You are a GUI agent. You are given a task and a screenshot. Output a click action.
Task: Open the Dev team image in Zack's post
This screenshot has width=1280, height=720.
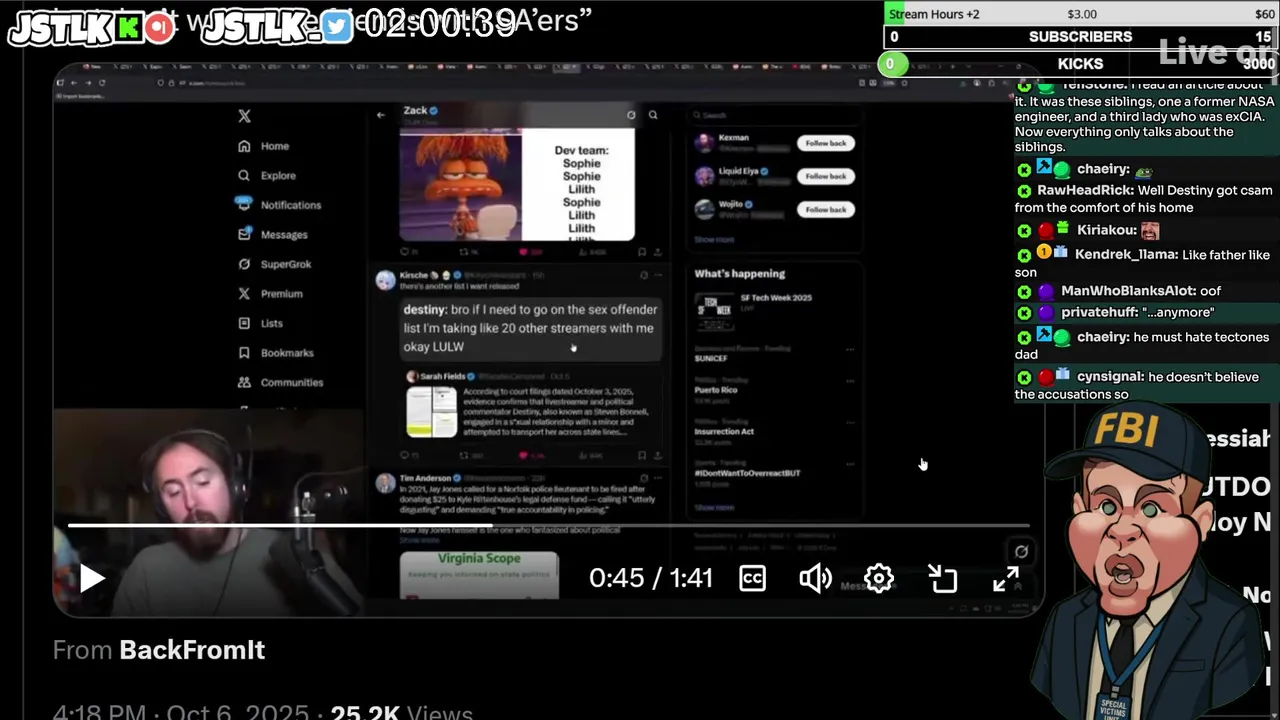(517, 185)
